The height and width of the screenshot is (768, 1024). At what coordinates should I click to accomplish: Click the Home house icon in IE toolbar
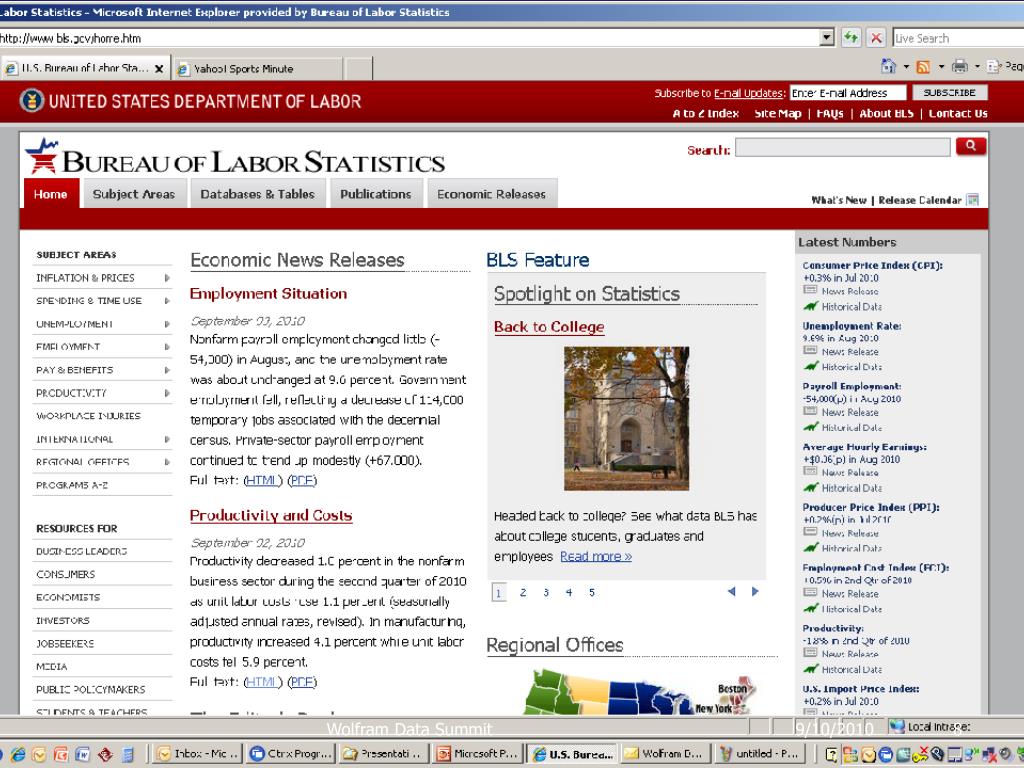889,66
